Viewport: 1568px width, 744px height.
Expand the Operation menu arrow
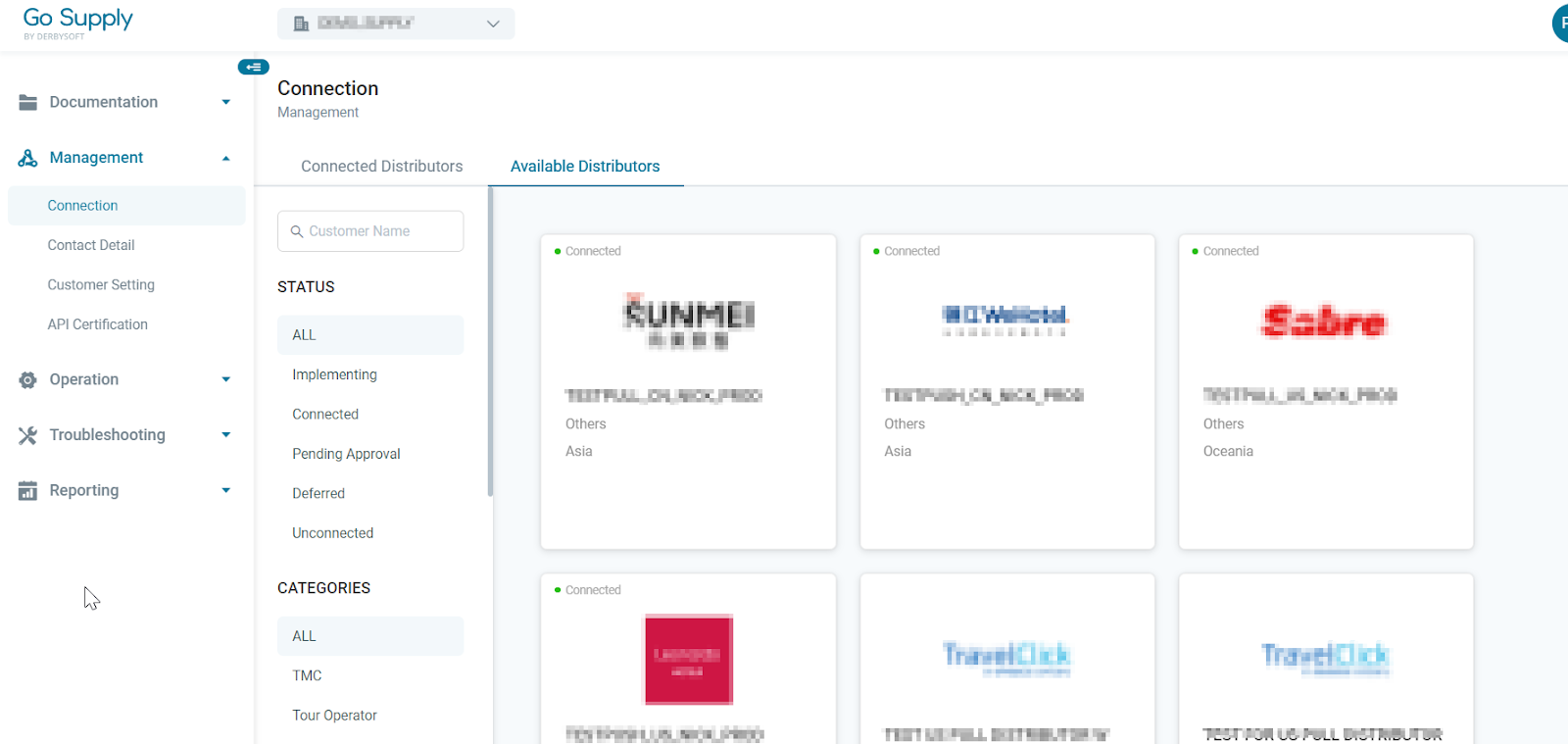tap(226, 379)
